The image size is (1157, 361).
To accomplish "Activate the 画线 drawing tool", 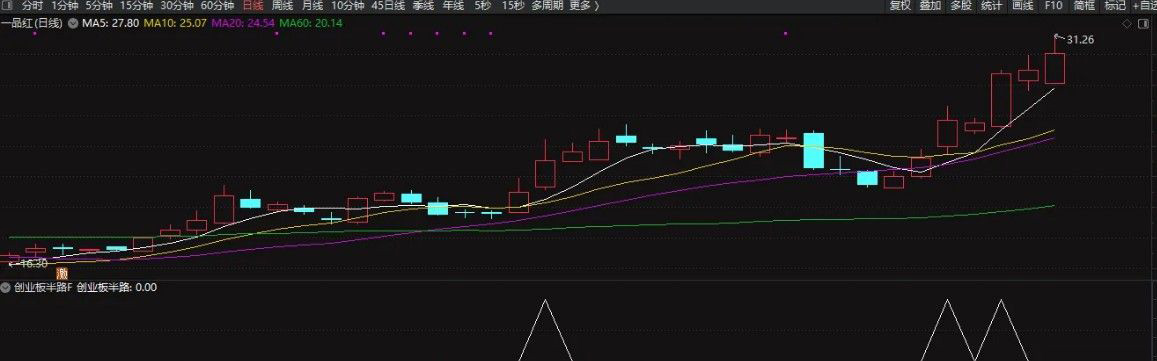I will click(x=1023, y=6).
